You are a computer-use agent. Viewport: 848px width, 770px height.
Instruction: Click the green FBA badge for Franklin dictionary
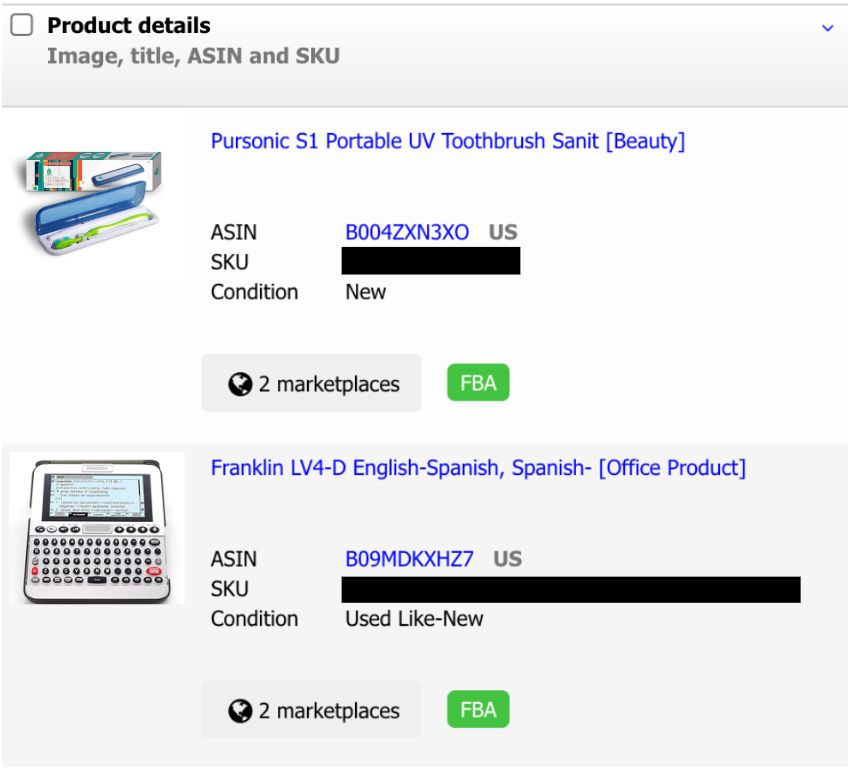(x=478, y=710)
